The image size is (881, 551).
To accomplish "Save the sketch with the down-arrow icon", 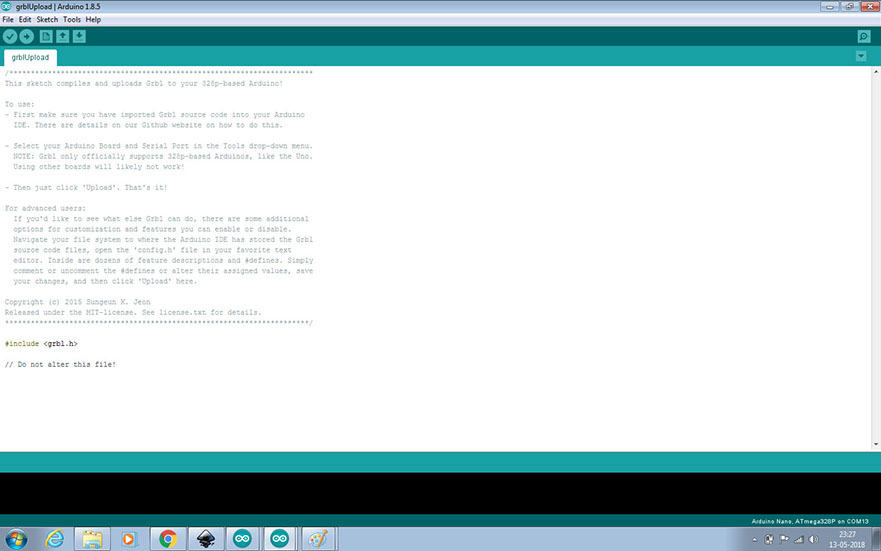I will point(79,37).
